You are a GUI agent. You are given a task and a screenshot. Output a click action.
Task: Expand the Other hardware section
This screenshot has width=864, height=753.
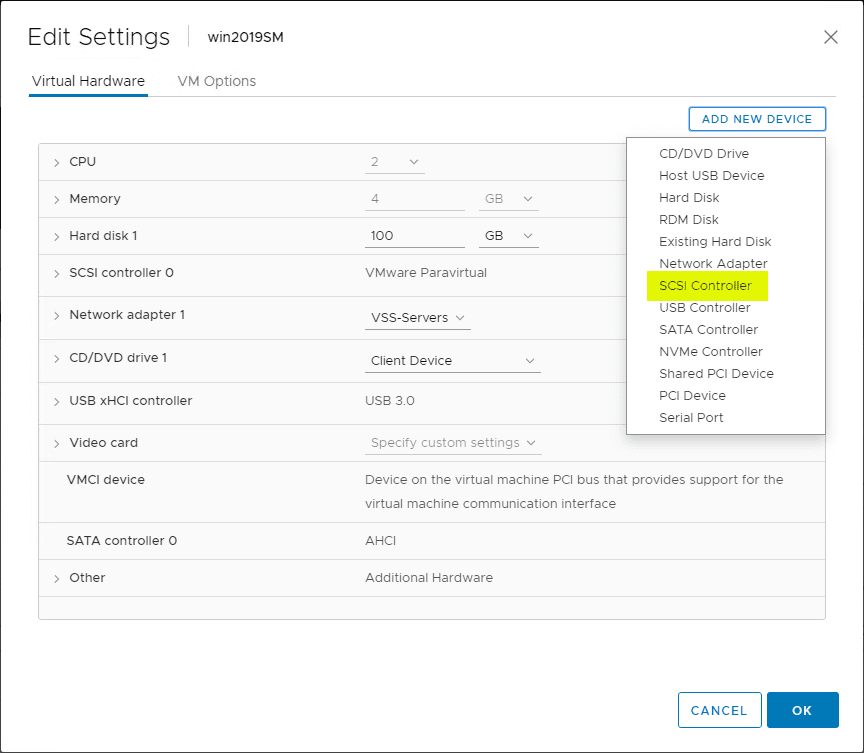pyautogui.click(x=59, y=577)
